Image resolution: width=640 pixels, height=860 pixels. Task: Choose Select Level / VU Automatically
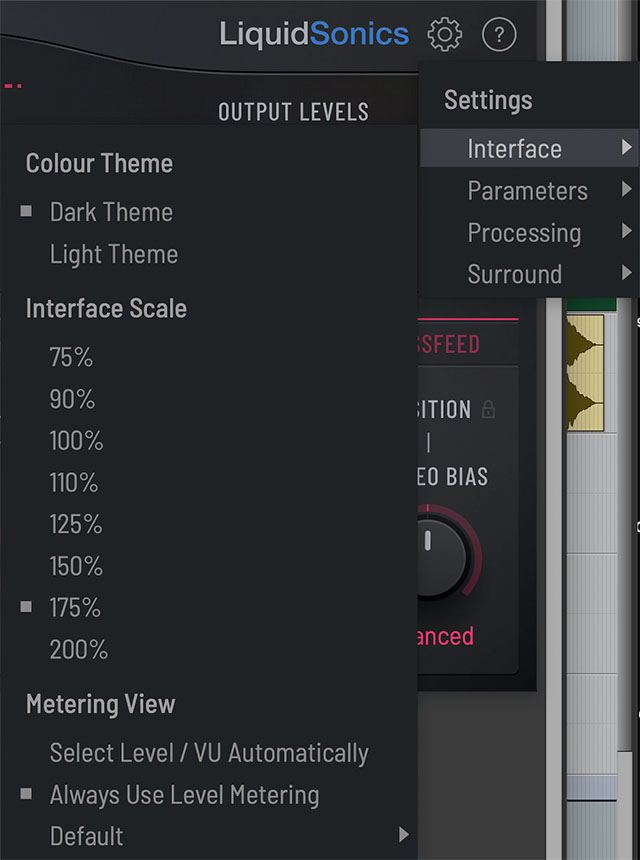pyautogui.click(x=209, y=753)
